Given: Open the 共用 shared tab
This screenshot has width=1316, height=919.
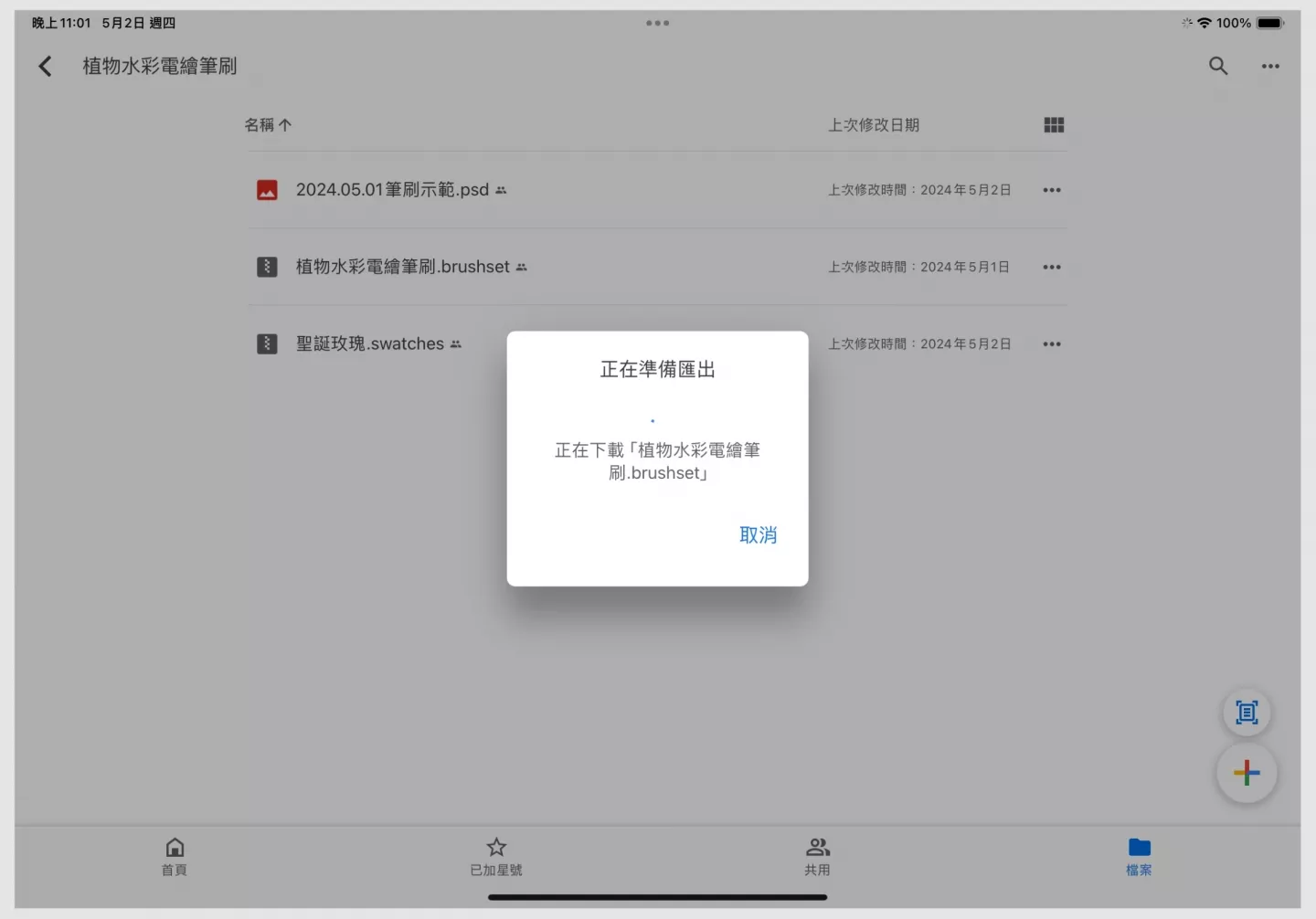Looking at the screenshot, I should [818, 856].
